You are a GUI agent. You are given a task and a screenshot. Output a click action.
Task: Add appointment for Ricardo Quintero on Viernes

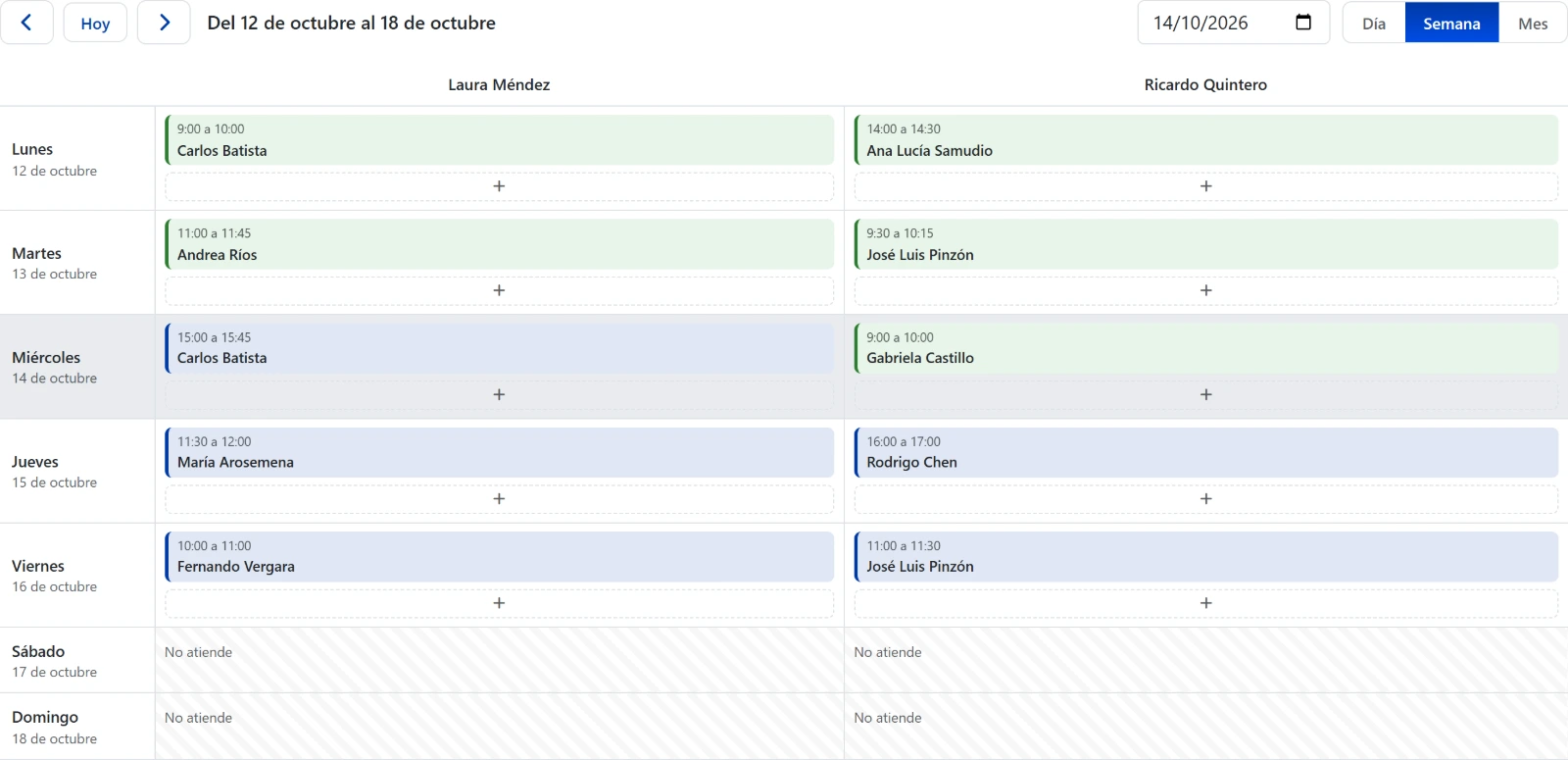pyautogui.click(x=1205, y=603)
